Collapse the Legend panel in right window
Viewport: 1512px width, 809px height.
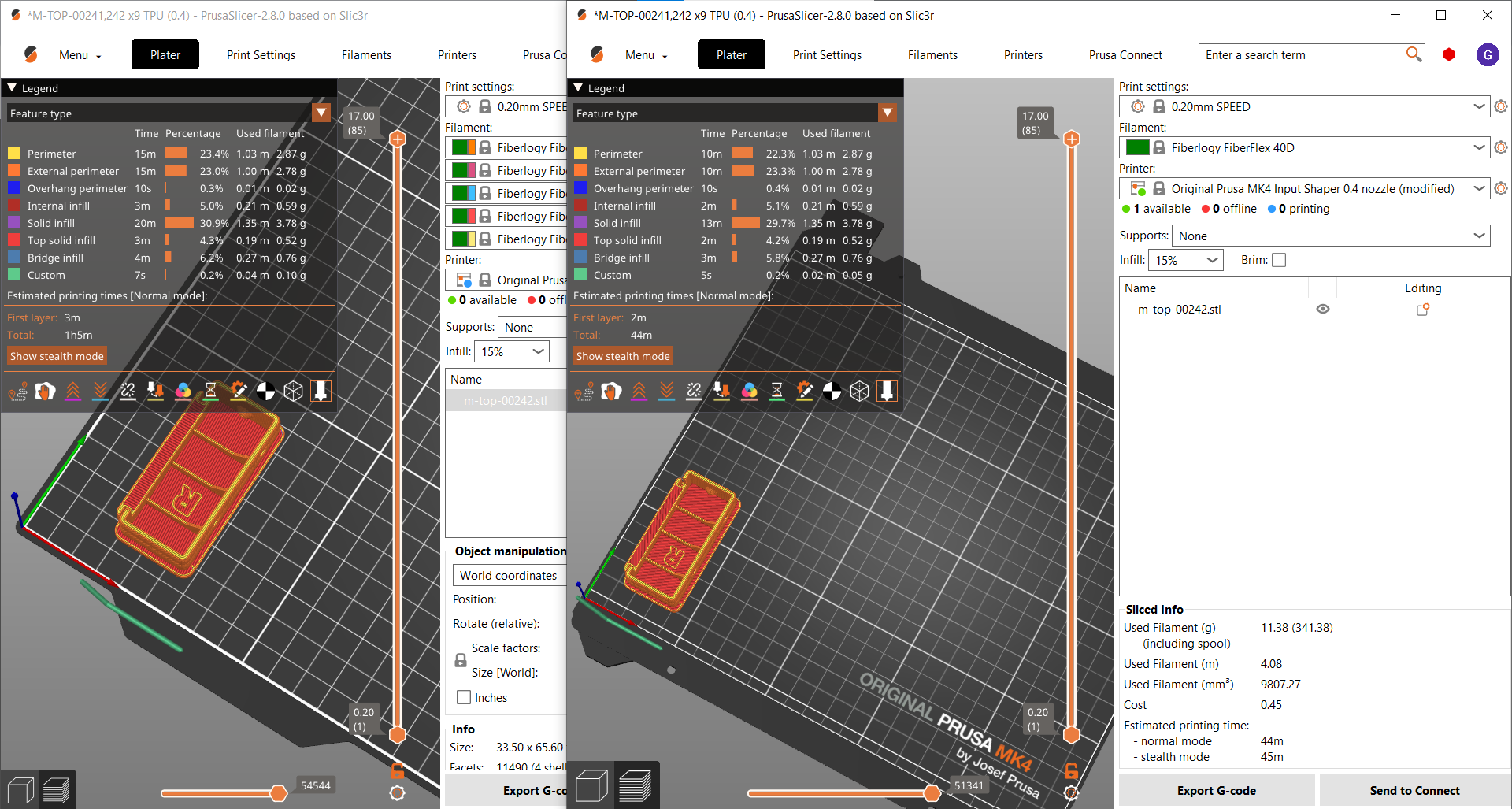(x=578, y=87)
